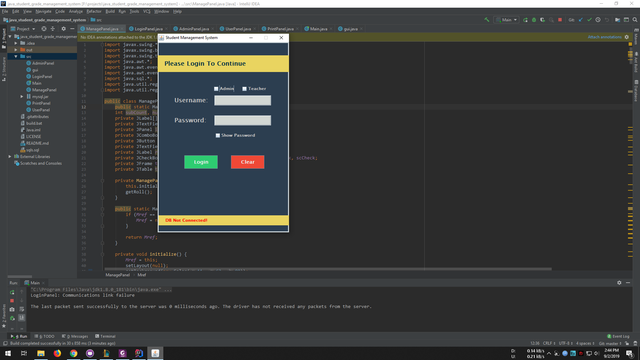Image resolution: width=640 pixels, height=360 pixels.
Task: Click Locate/scroll-from-source target icon in Project panel
Action: (44, 29)
